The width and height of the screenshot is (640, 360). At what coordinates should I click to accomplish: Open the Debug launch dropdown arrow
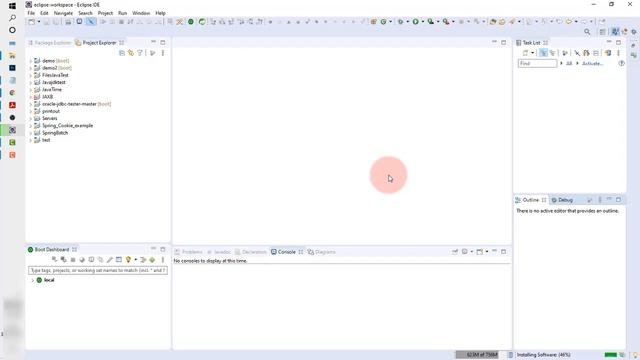click(407, 22)
